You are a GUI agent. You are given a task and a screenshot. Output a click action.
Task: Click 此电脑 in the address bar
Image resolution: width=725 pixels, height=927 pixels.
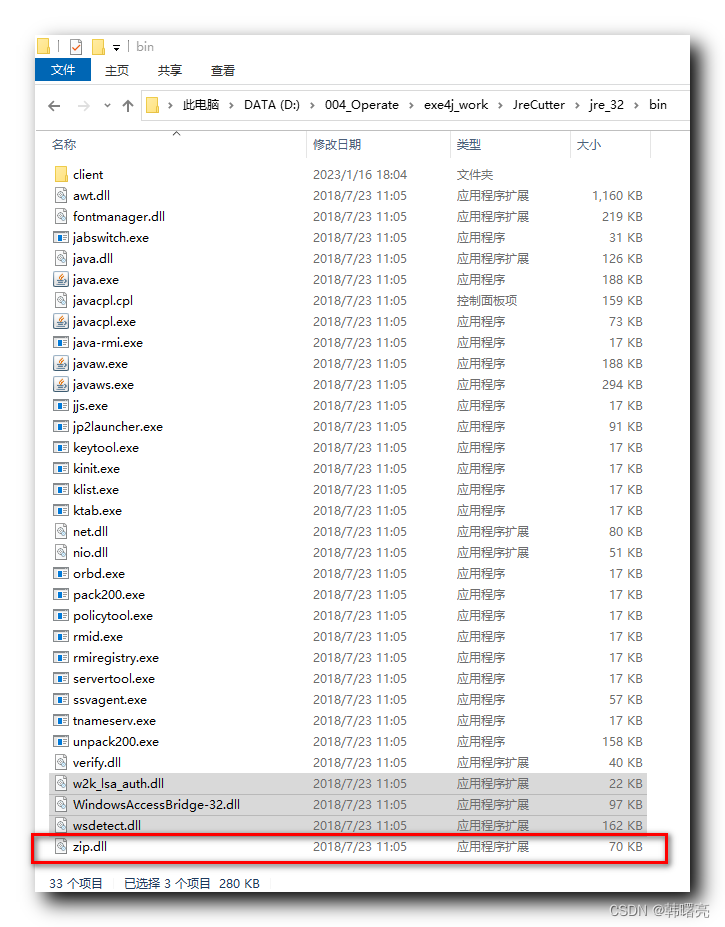coord(200,105)
